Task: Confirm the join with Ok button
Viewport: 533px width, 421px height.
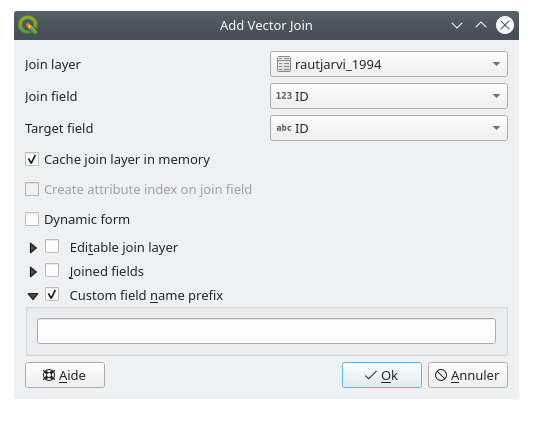Action: [382, 375]
